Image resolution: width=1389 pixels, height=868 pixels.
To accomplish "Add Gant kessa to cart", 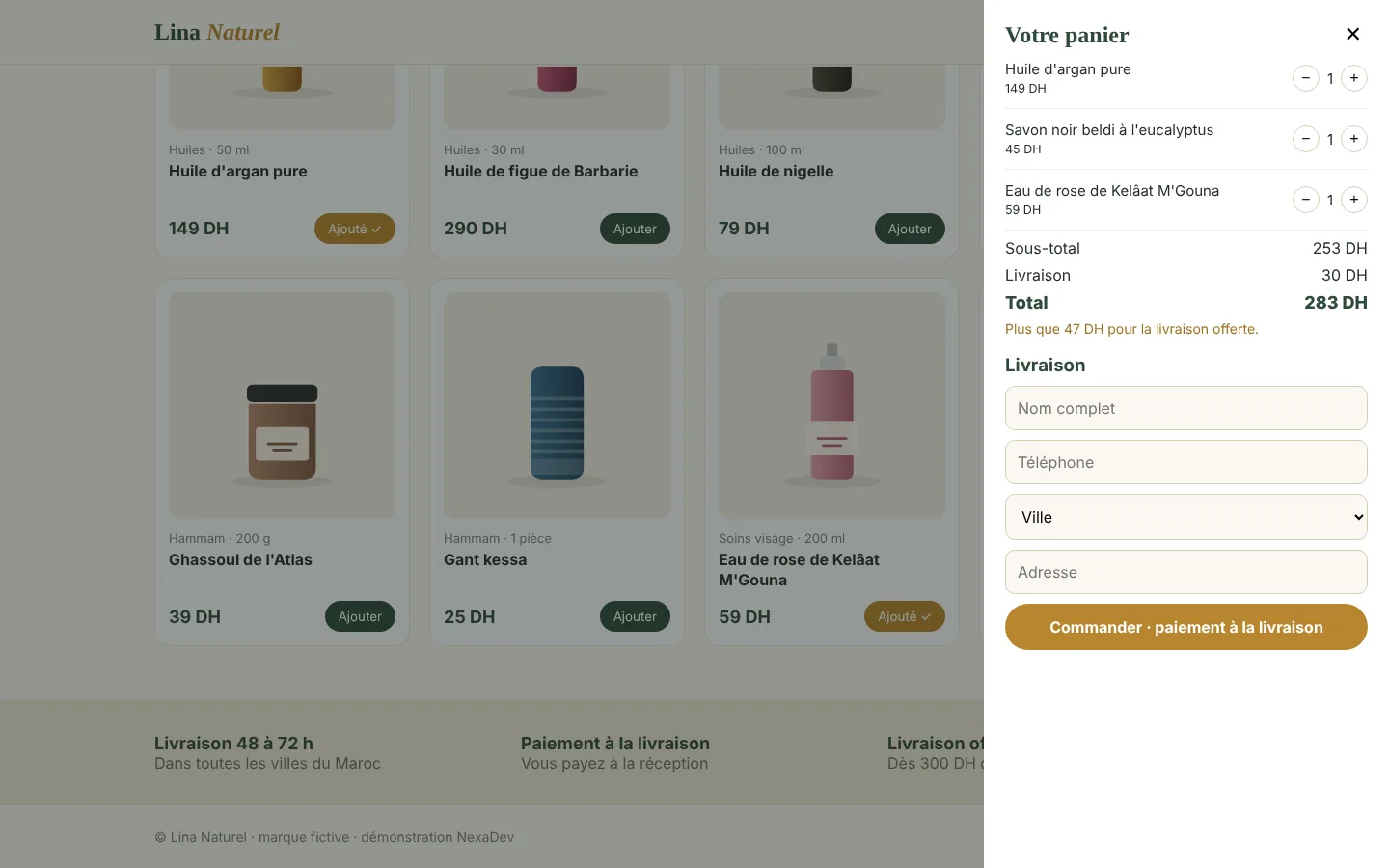I will click(x=635, y=616).
